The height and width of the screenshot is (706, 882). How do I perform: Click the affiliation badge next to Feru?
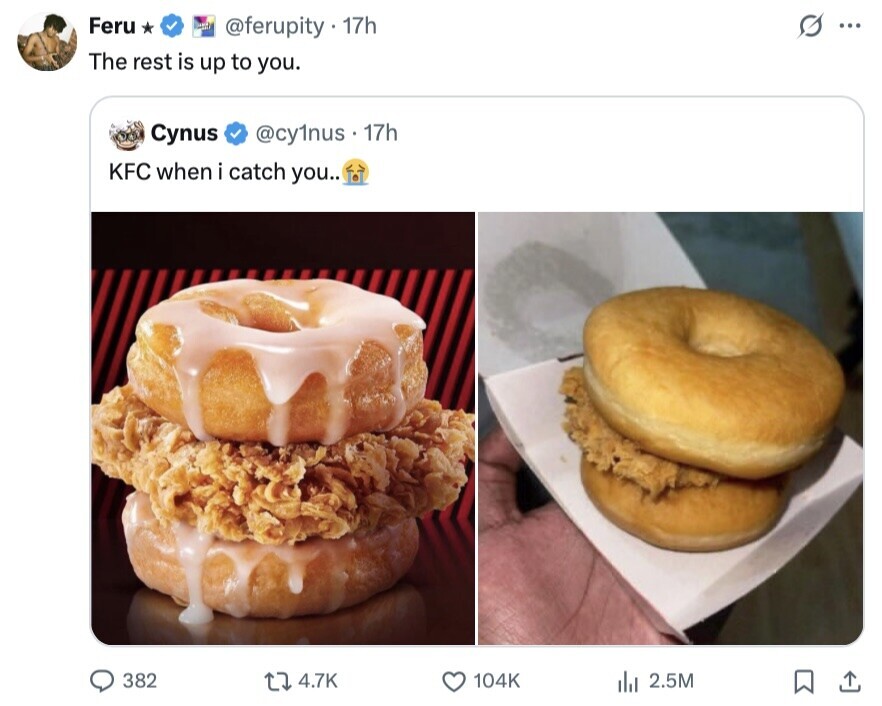pyautogui.click(x=204, y=26)
